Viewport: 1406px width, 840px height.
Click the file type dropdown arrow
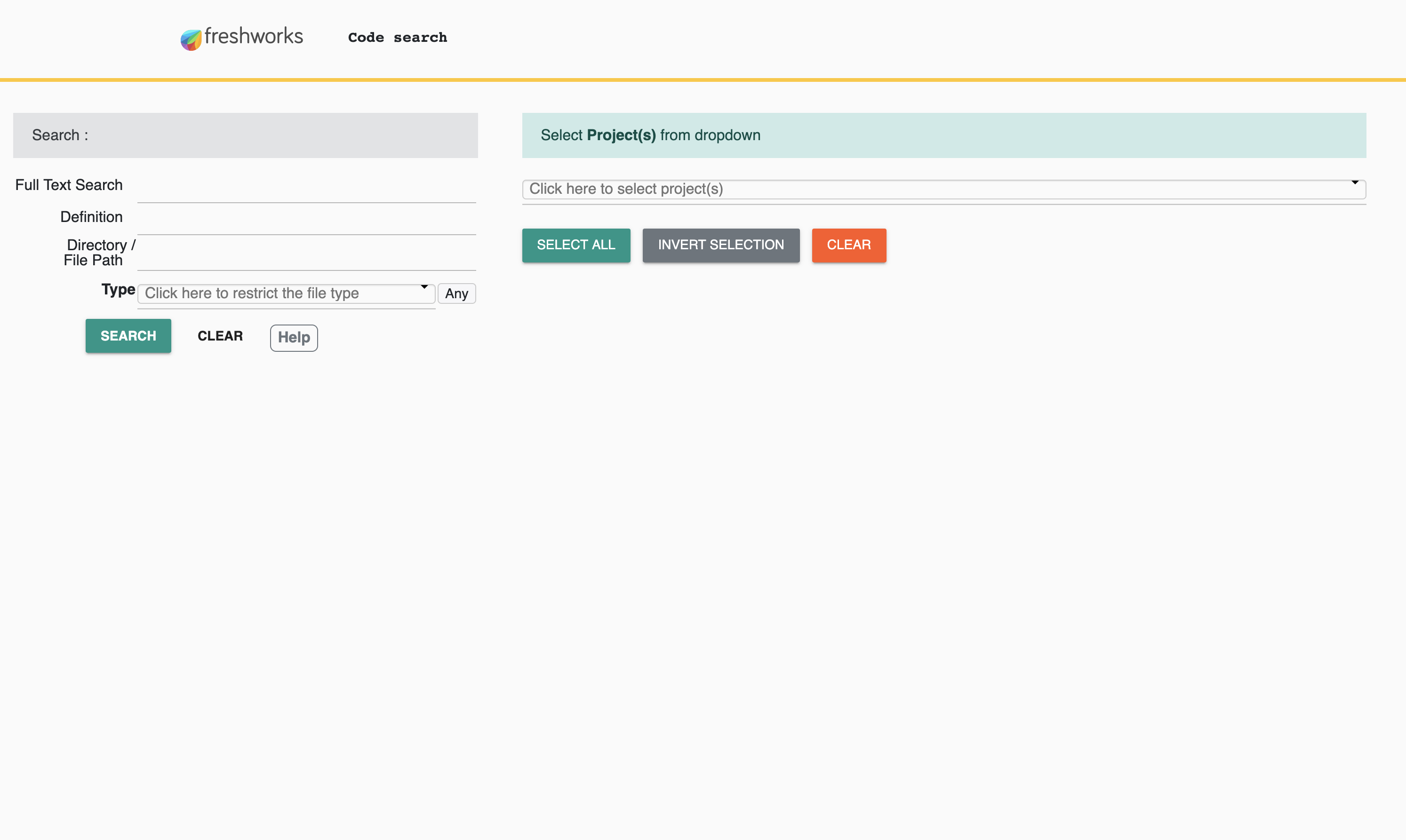point(424,287)
